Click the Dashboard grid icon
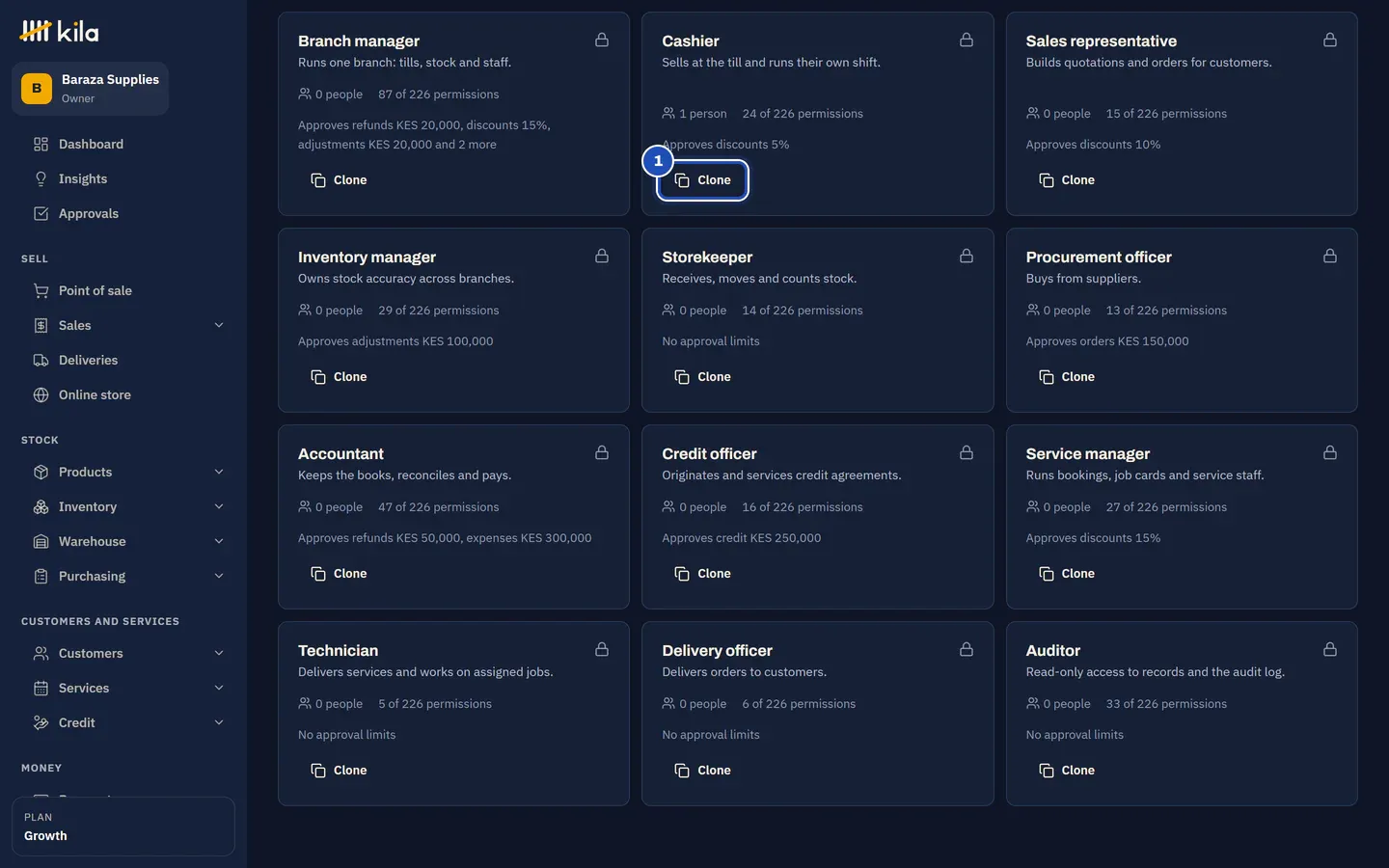The height and width of the screenshot is (868, 1389). coord(41,145)
